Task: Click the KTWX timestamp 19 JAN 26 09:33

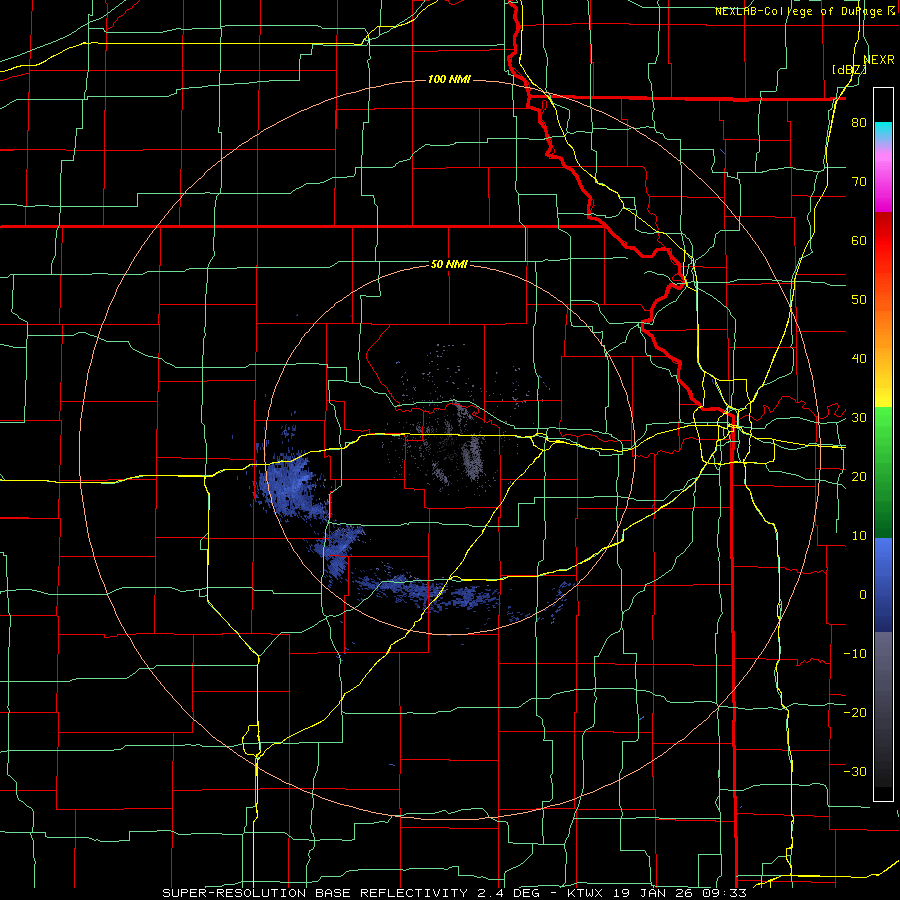Action: tap(656, 893)
